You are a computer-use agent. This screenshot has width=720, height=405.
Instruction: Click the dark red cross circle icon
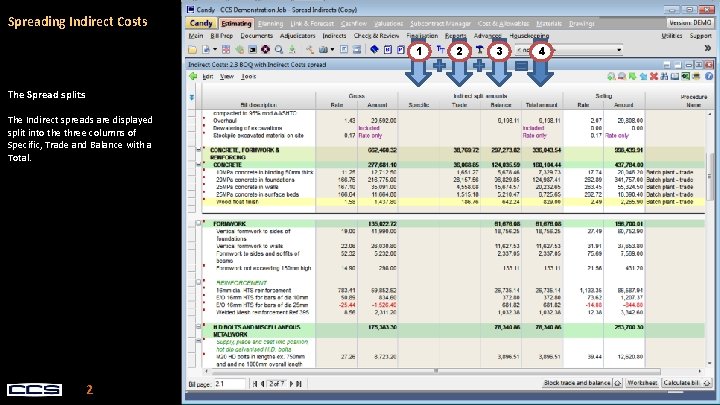[265, 50]
